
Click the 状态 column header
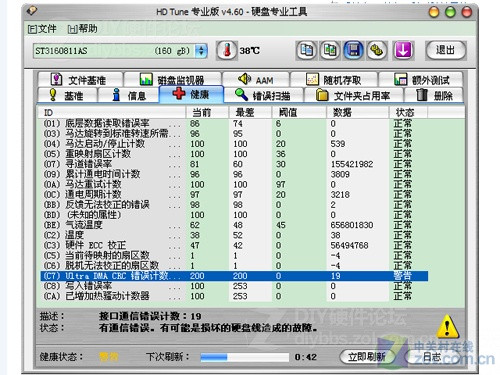[408, 112]
